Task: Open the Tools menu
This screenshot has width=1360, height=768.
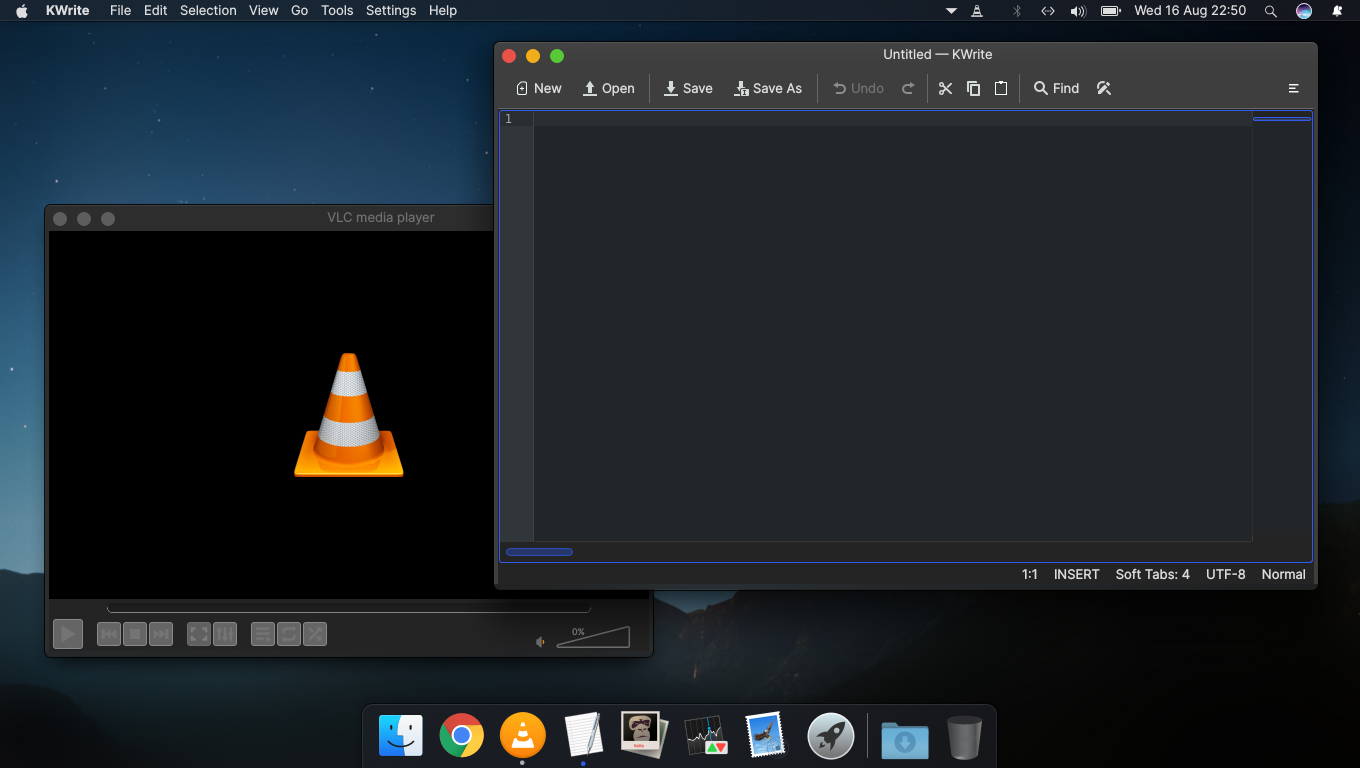Action: [x=337, y=10]
